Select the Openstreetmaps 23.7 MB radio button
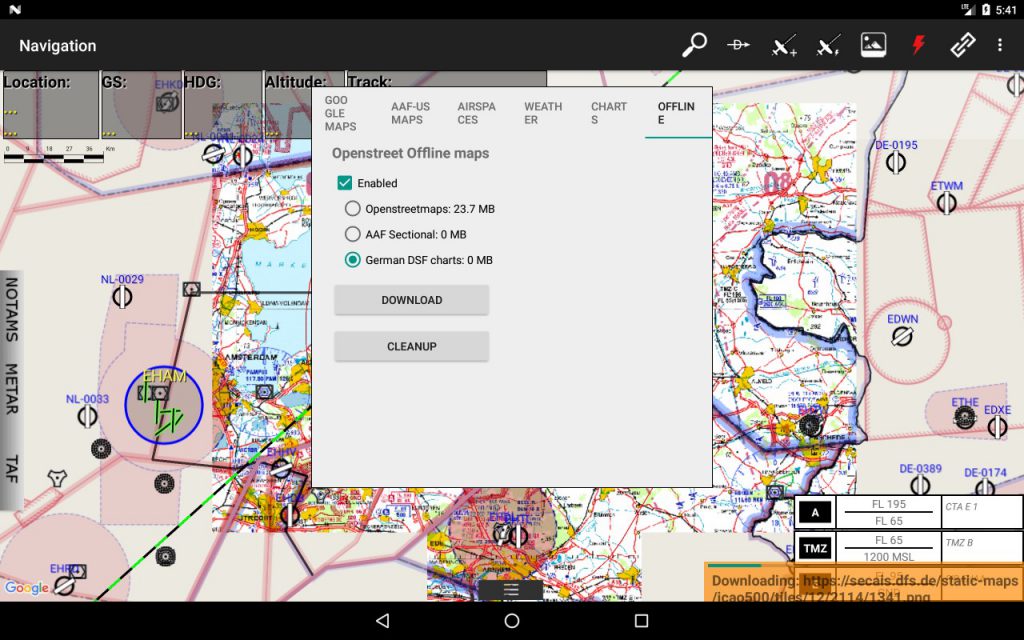This screenshot has width=1024, height=640. click(x=352, y=208)
